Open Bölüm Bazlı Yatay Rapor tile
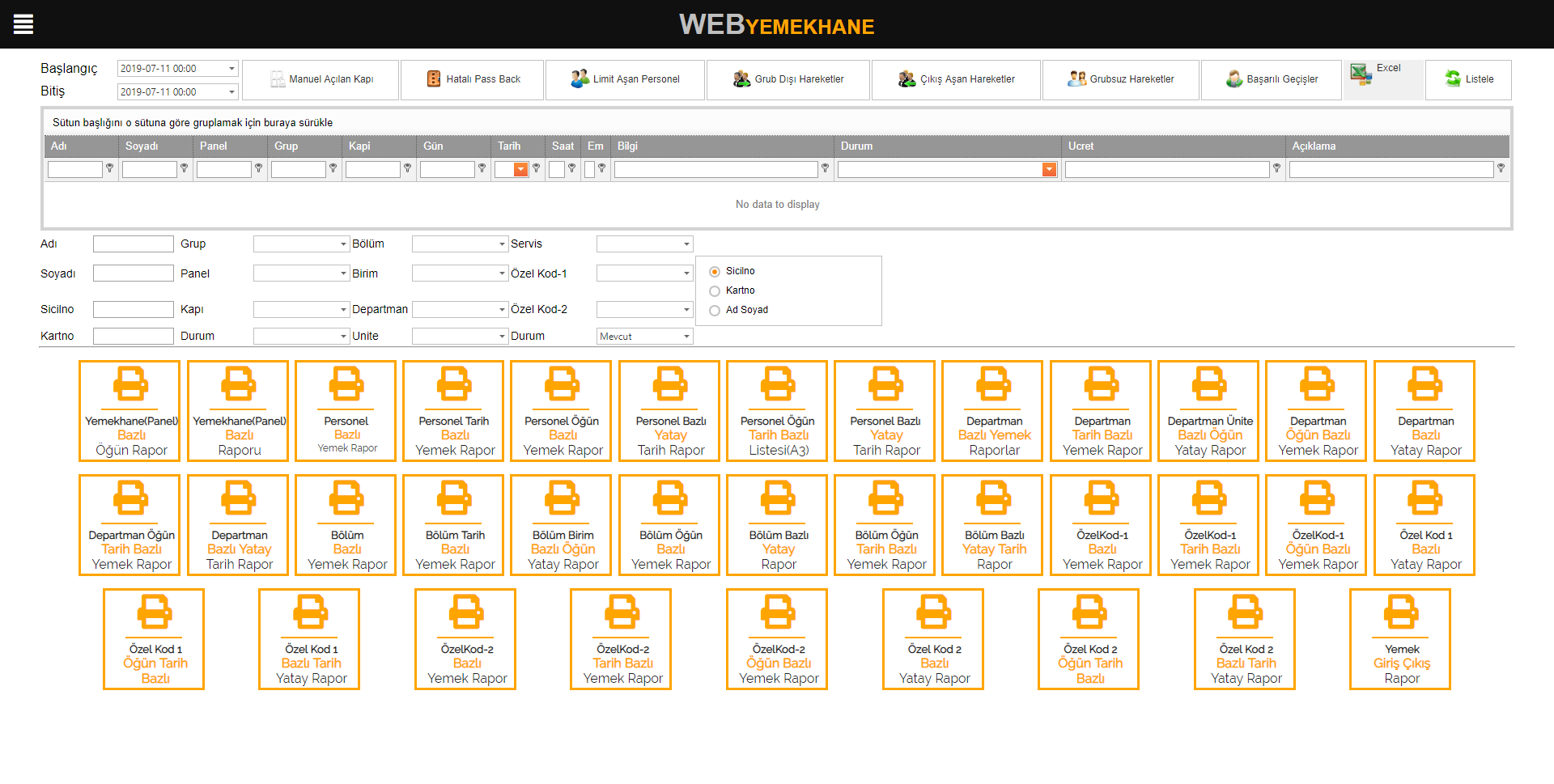 [778, 525]
